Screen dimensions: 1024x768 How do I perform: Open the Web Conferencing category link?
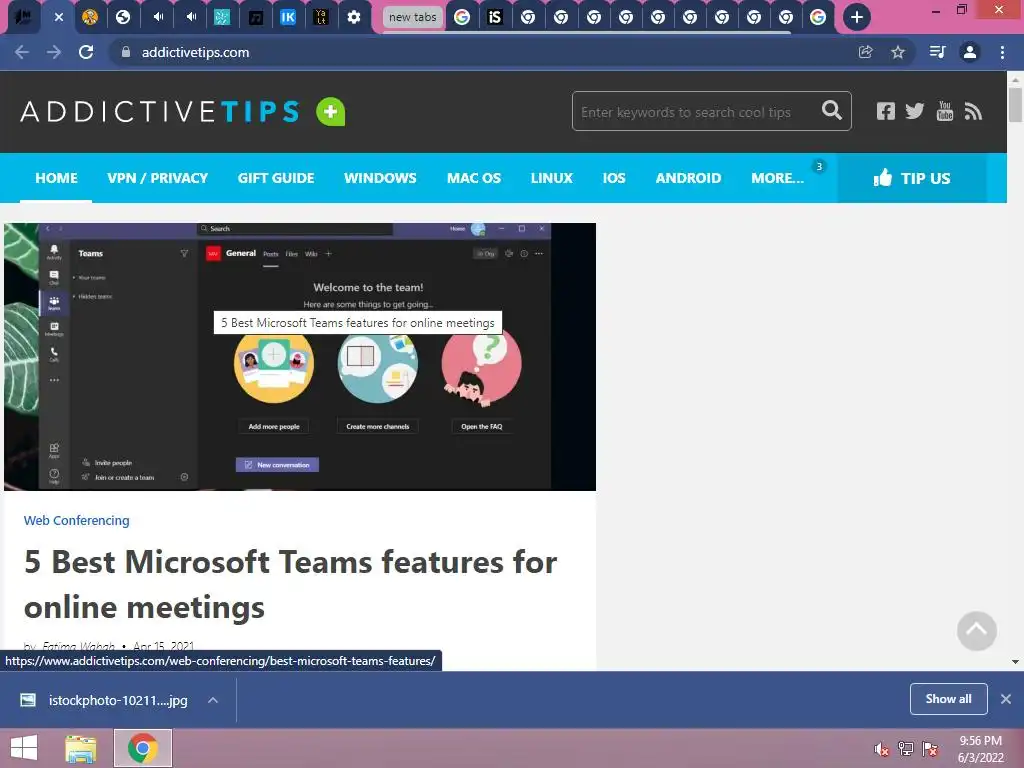pyautogui.click(x=76, y=520)
